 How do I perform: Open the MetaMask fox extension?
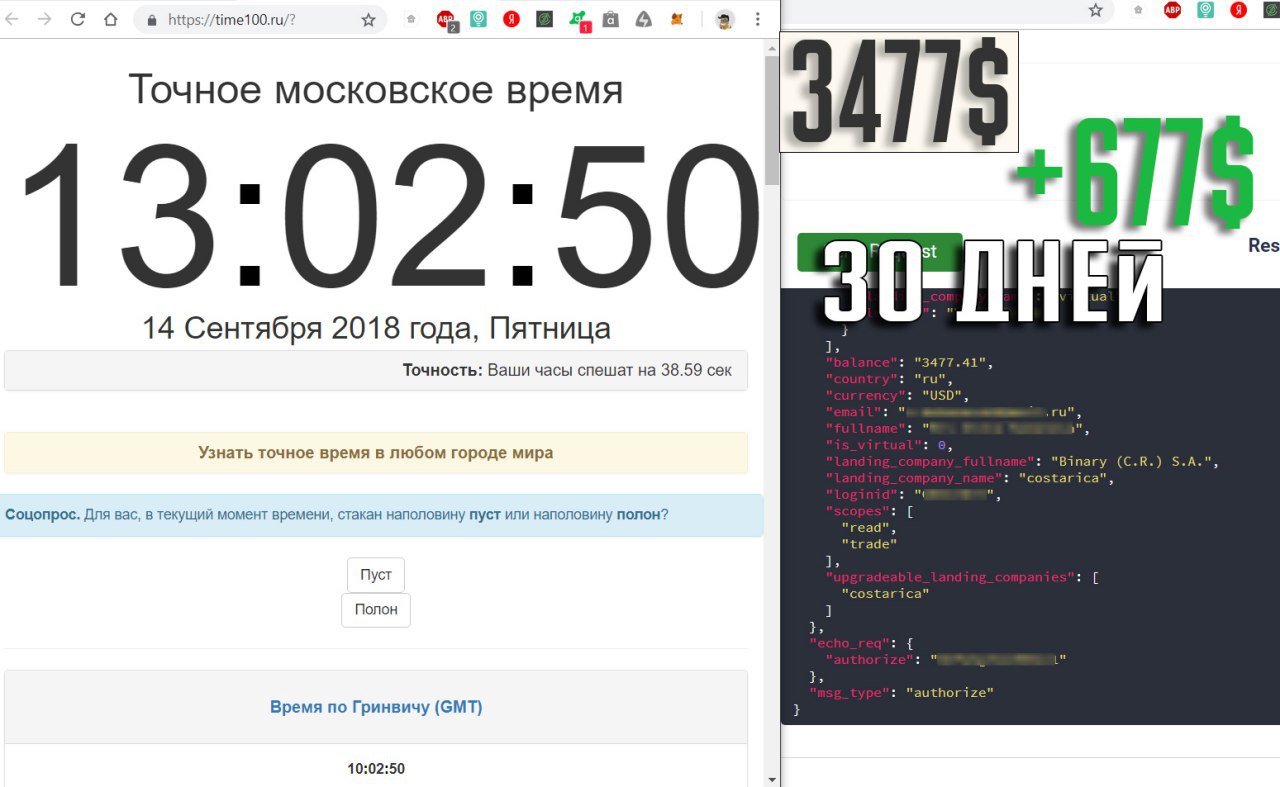tap(677, 19)
